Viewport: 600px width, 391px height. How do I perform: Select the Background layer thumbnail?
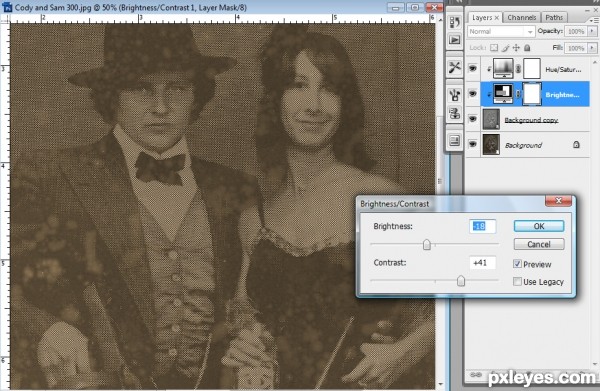(x=491, y=144)
